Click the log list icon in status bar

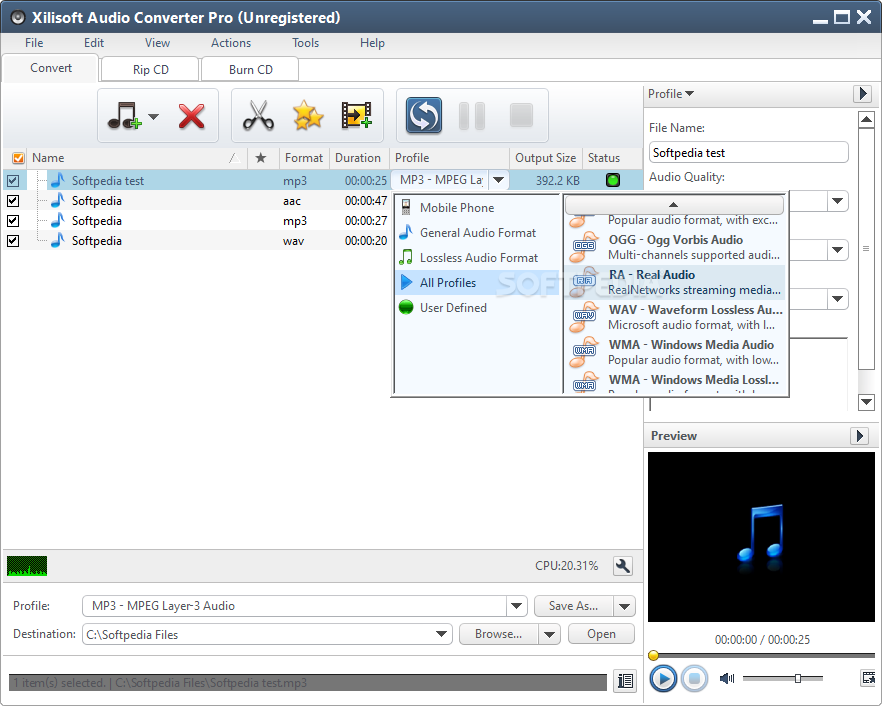[x=625, y=681]
